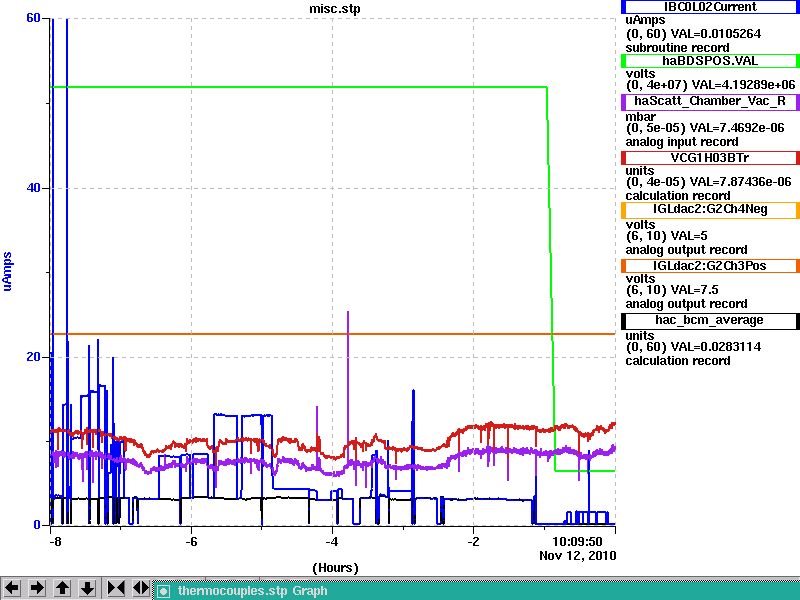Click the 'analog input record' legend text
Viewport: 800px width, 600px height.
tap(682, 142)
